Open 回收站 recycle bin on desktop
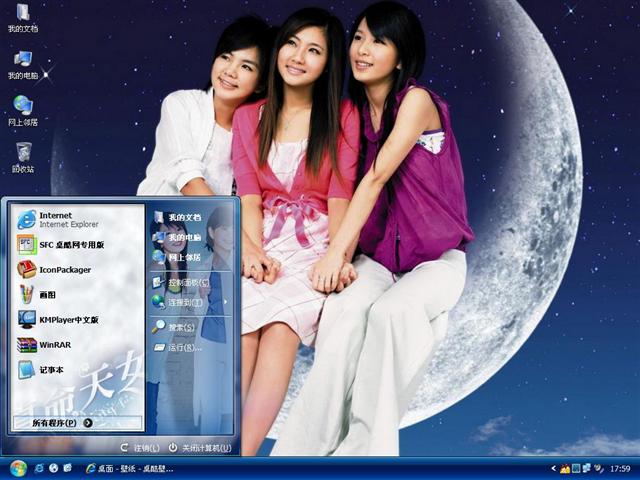Viewport: 640px width, 480px height. tap(23, 158)
